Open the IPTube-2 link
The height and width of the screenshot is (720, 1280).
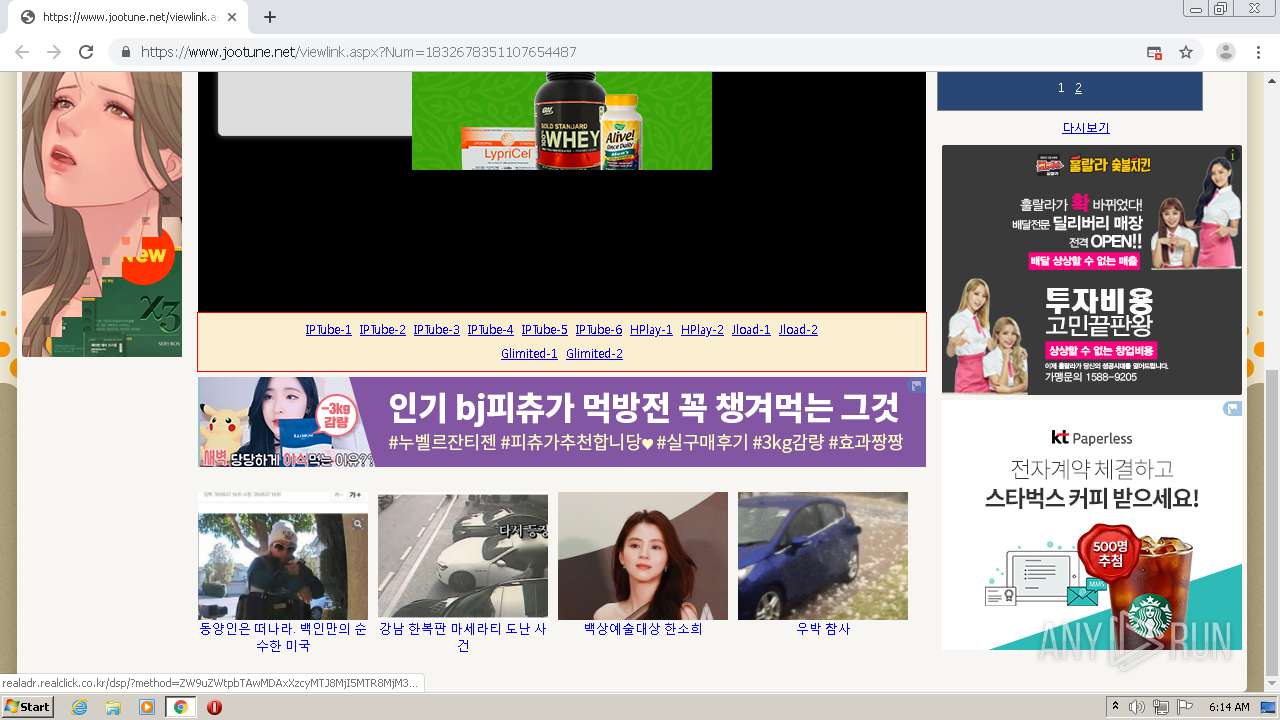tap(382, 330)
